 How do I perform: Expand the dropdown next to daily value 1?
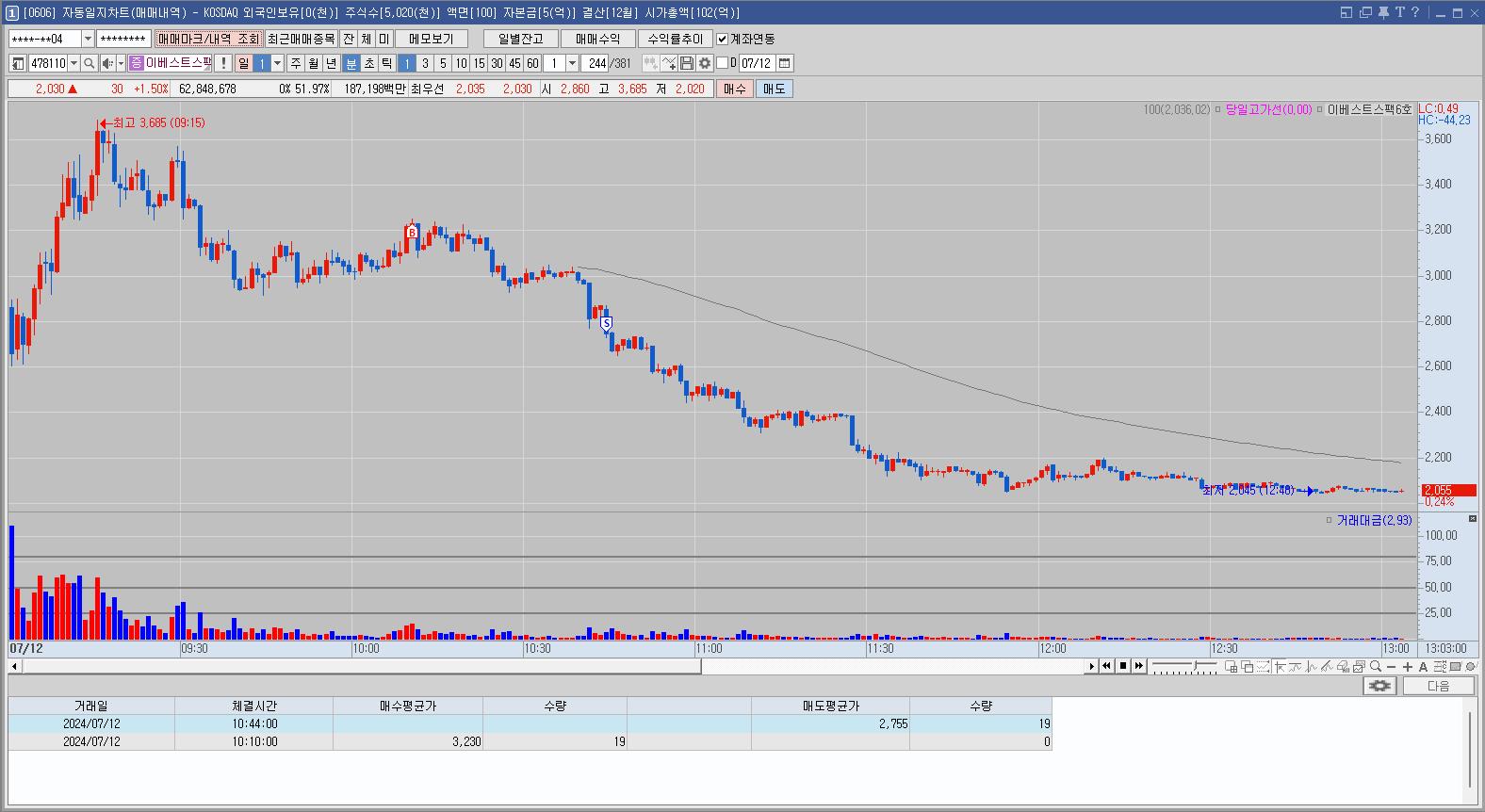click(277, 63)
